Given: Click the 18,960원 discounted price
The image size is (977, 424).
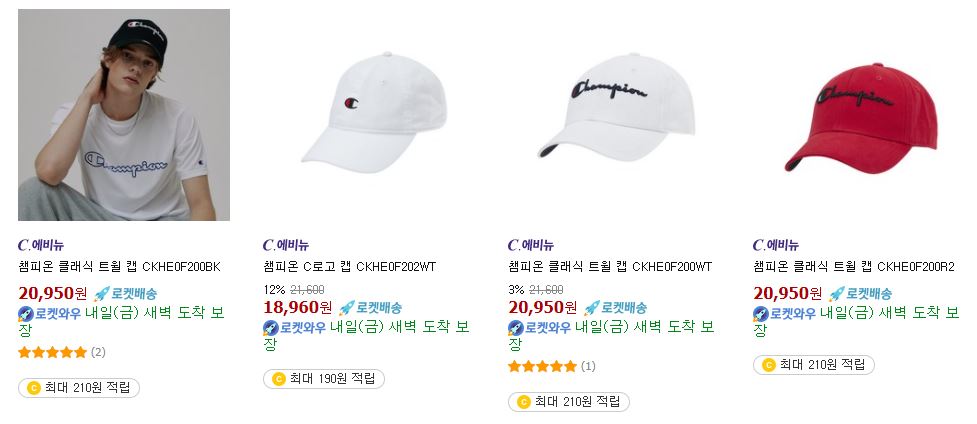Looking at the screenshot, I should pyautogui.click(x=298, y=307).
